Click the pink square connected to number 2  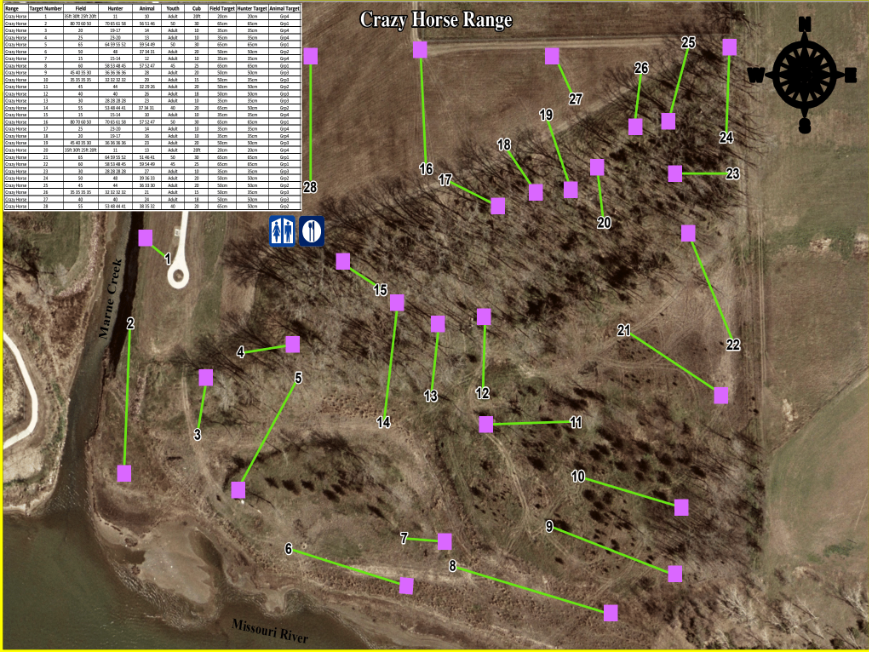[x=124, y=473]
